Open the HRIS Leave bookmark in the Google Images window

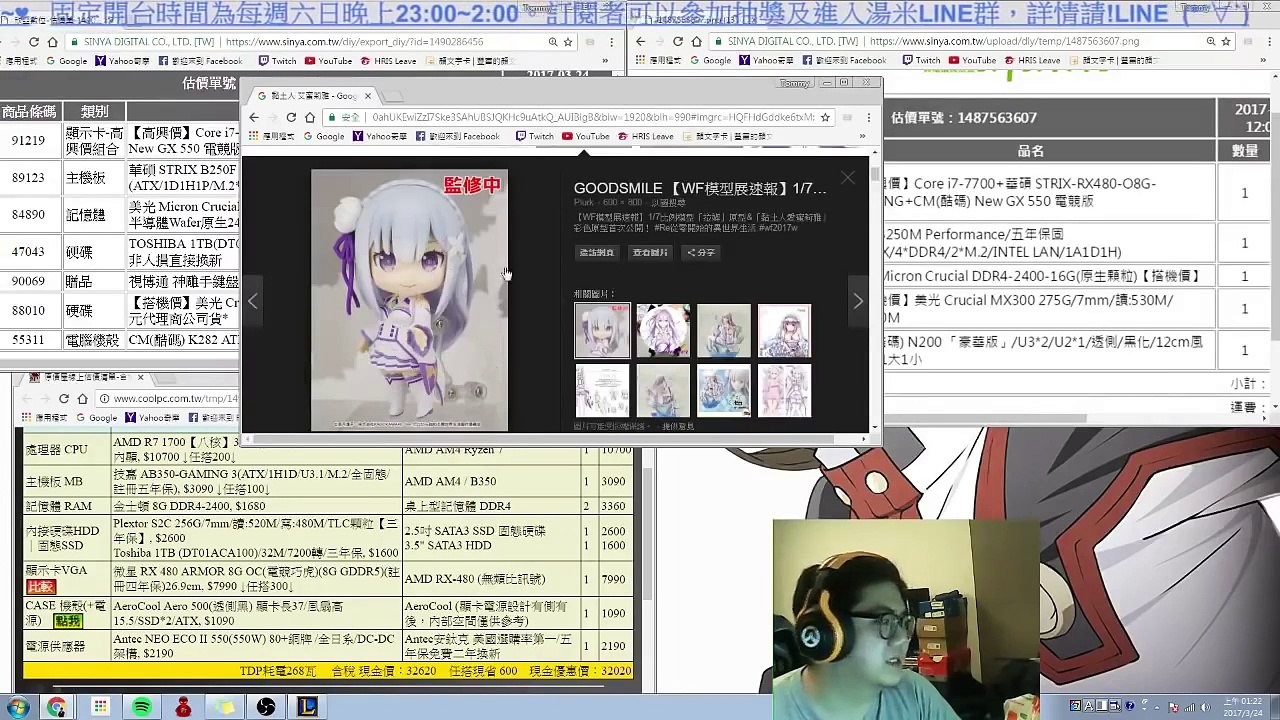645,136
